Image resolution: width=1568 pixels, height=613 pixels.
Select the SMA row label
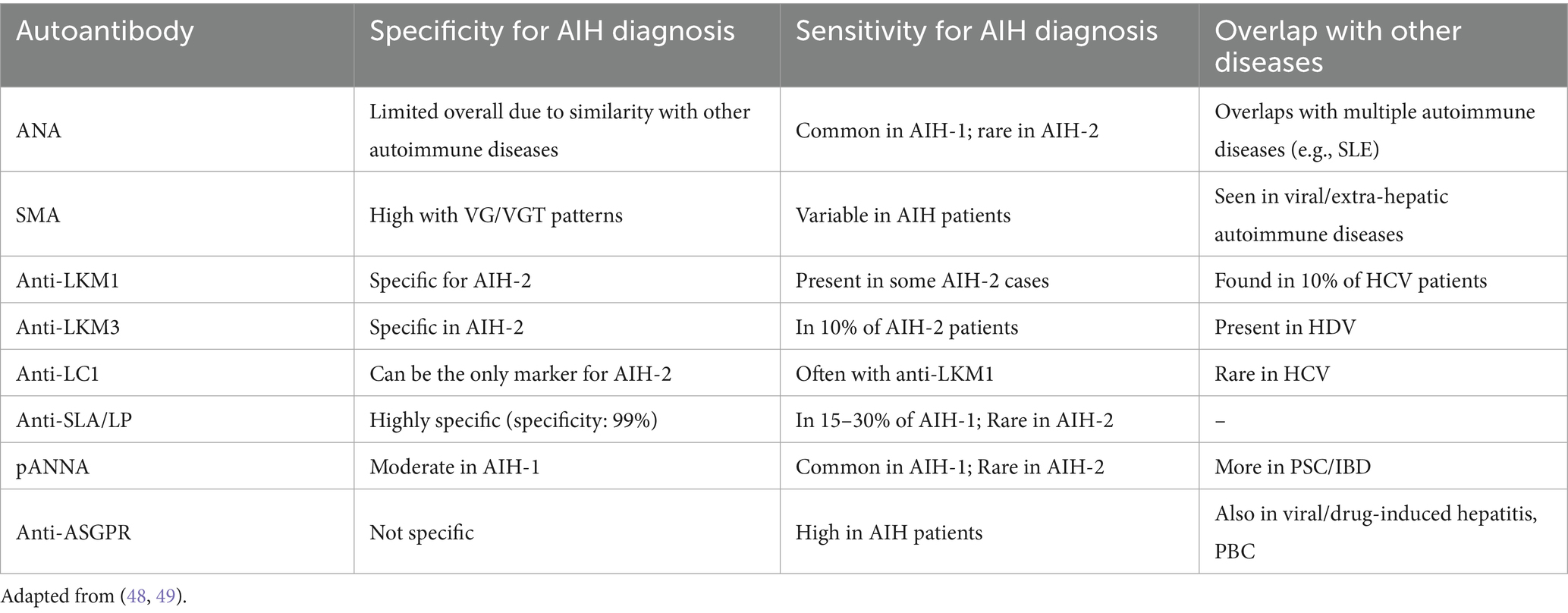[x=38, y=215]
